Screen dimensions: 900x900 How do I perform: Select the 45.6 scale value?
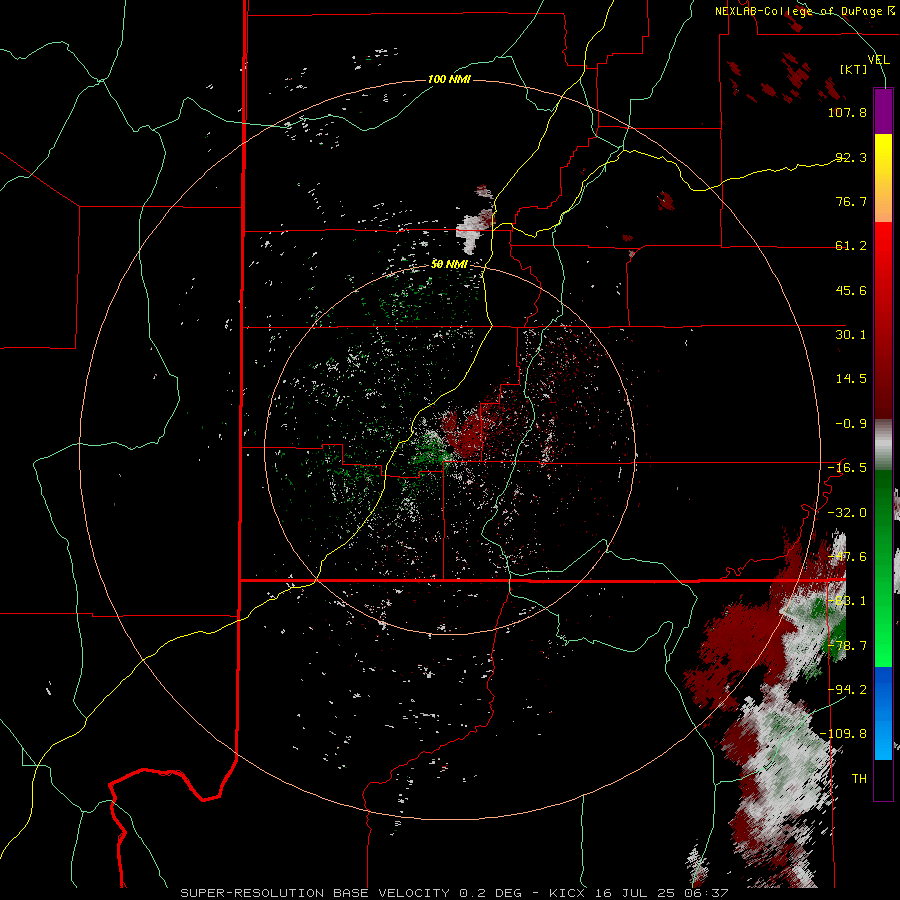(851, 290)
